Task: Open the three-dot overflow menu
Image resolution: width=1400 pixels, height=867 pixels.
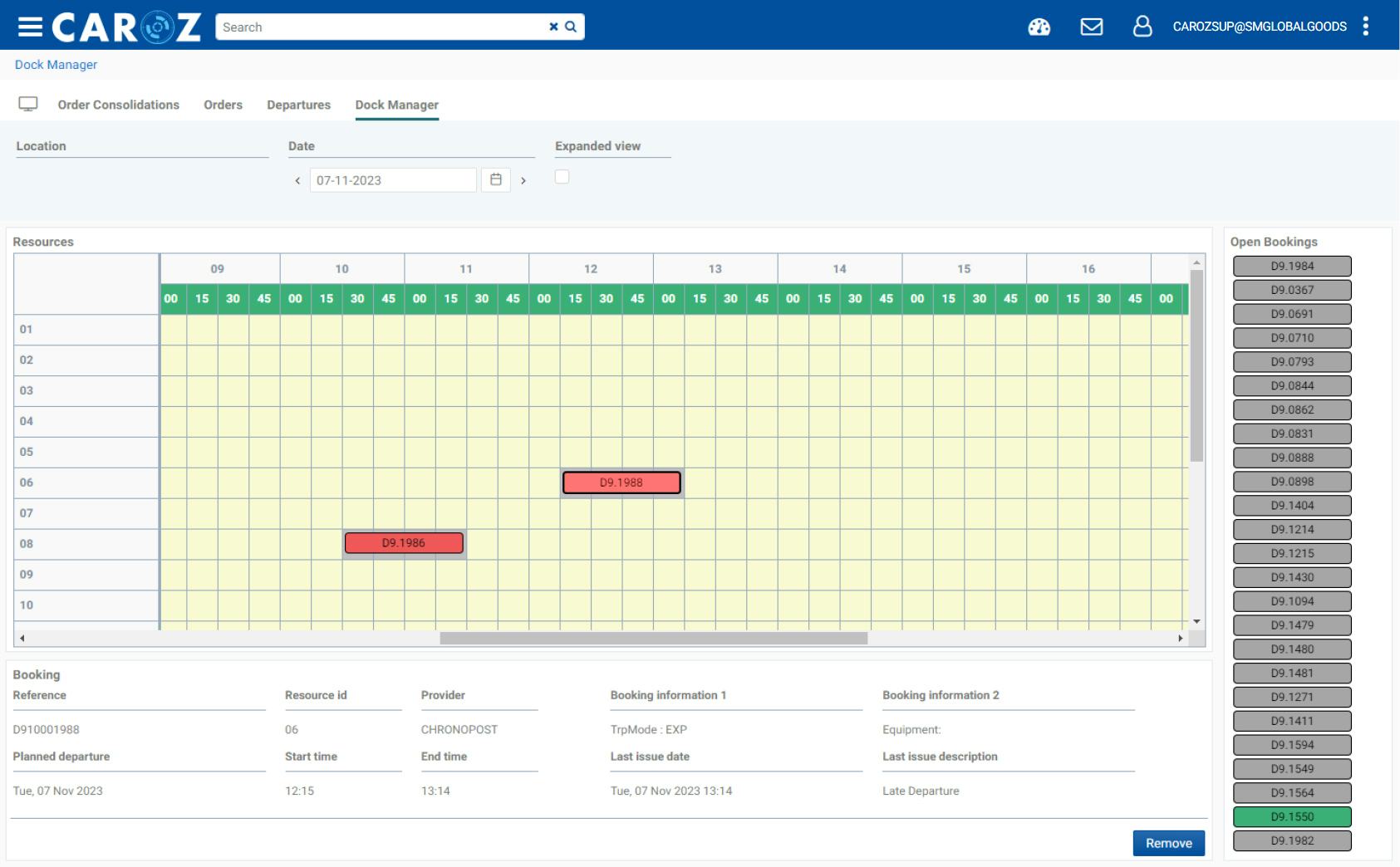Action: [x=1365, y=26]
